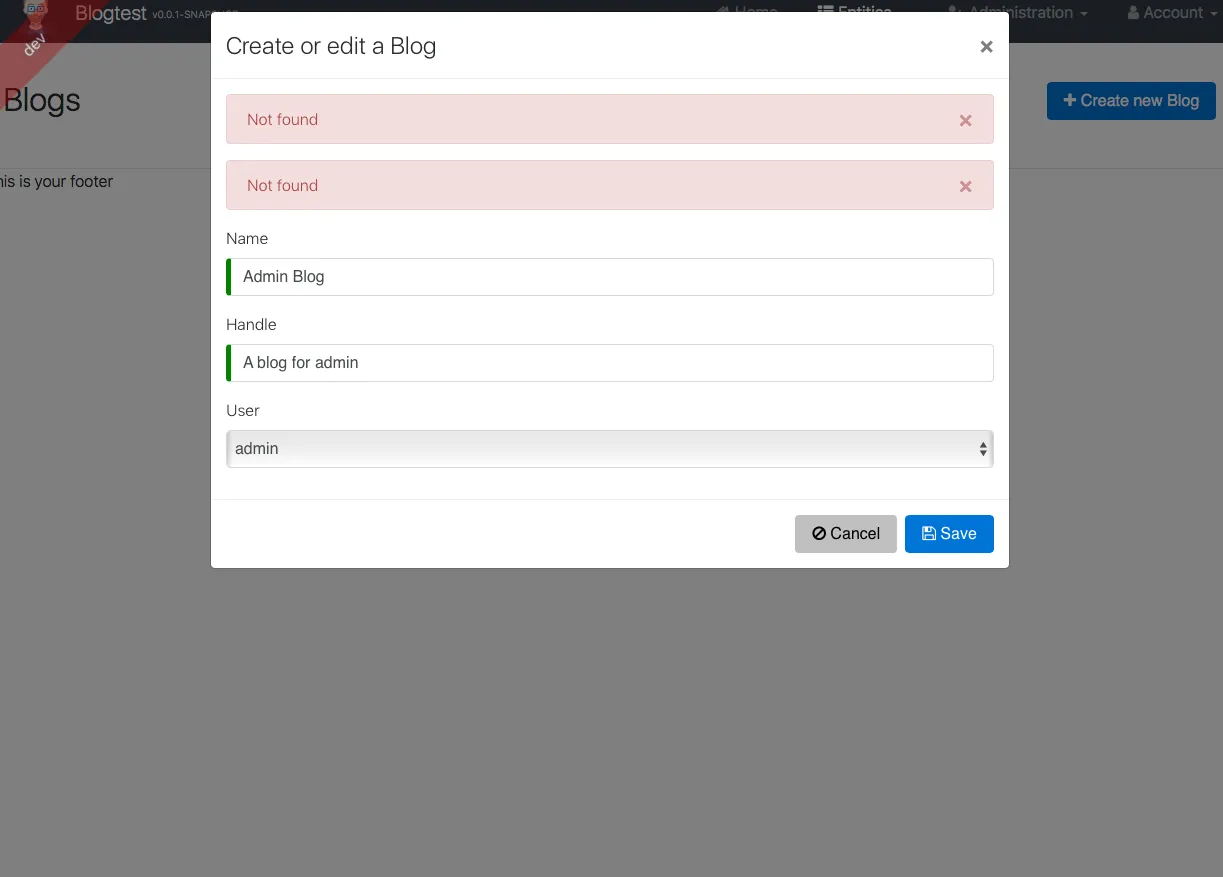This screenshot has width=1223, height=877.
Task: Click the ban icon on Cancel
Action: pyautogui.click(x=819, y=534)
